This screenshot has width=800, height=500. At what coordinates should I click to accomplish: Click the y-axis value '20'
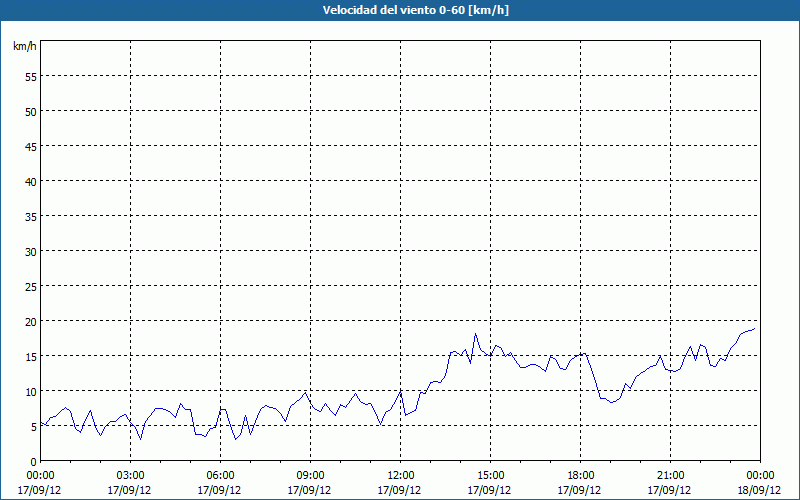pyautogui.click(x=31, y=321)
